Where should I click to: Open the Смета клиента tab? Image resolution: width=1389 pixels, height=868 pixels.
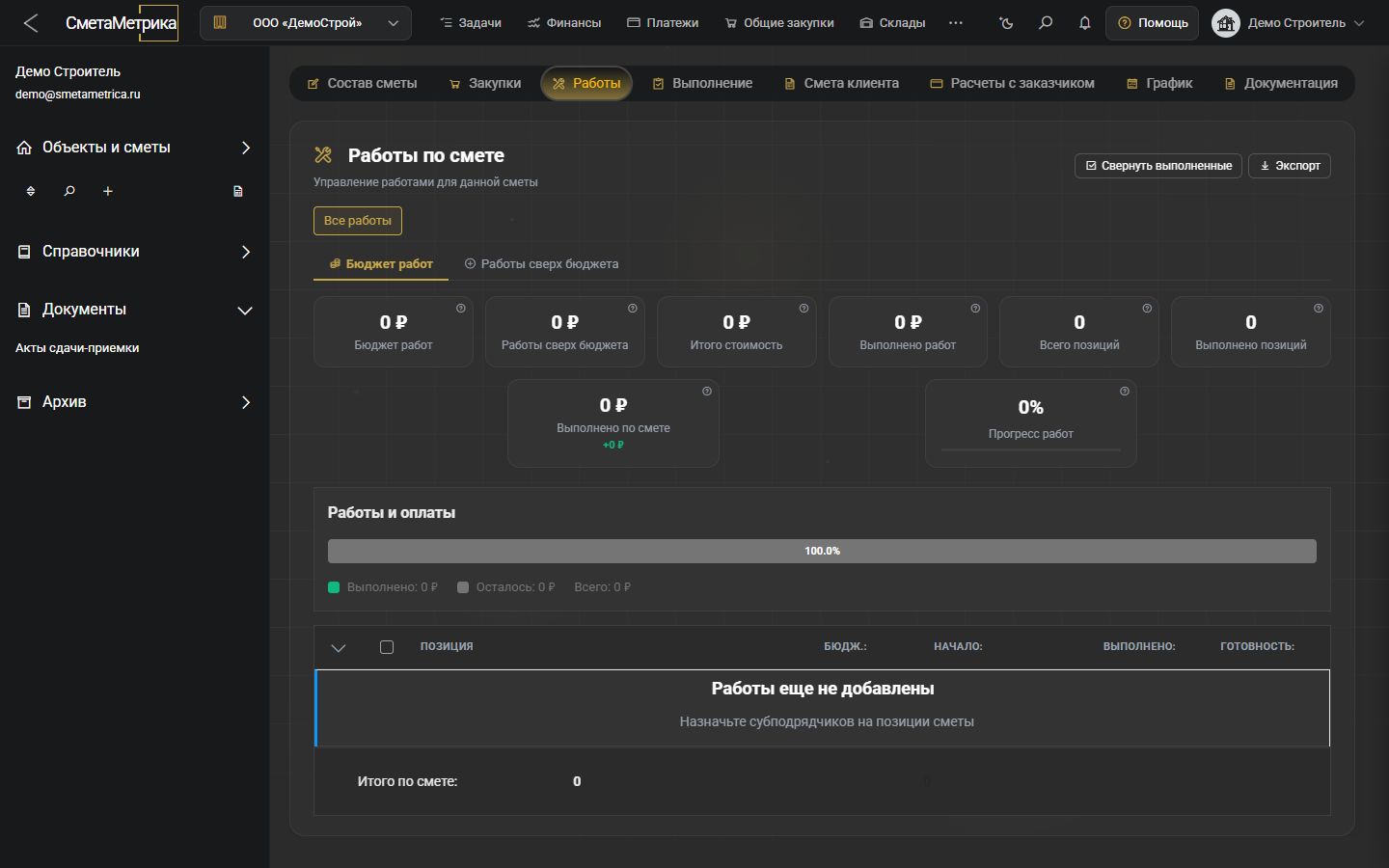click(x=841, y=84)
